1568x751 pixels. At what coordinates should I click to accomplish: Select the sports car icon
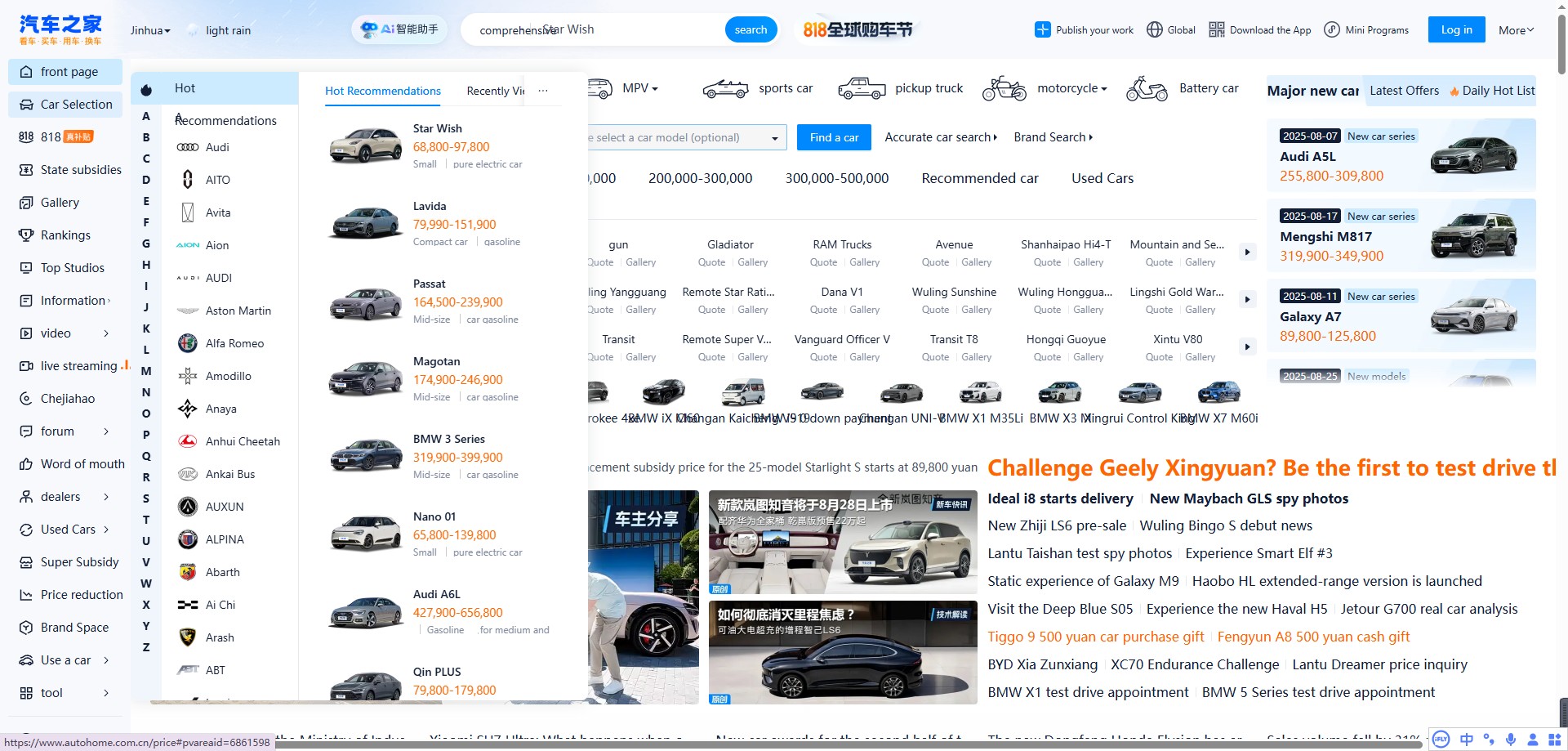pos(725,88)
